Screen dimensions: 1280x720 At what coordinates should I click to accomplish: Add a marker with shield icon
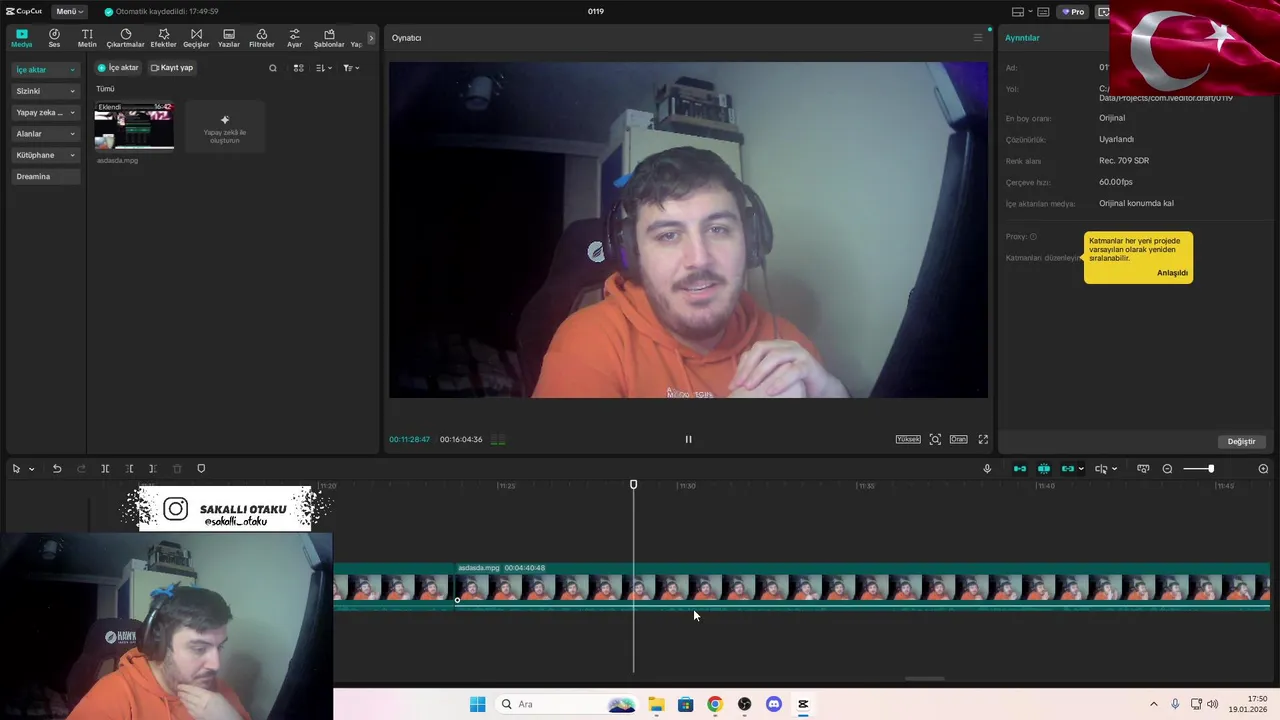point(201,469)
